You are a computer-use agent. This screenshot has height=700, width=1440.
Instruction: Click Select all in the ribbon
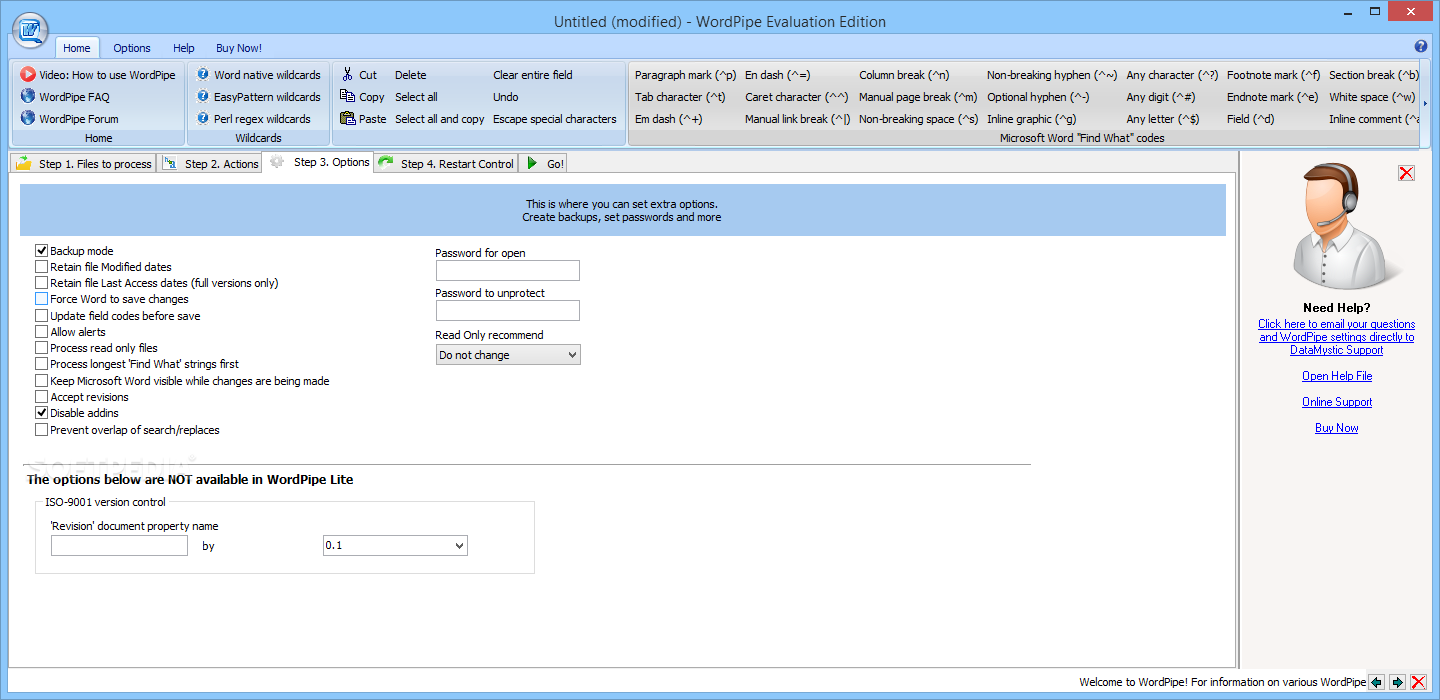(416, 97)
